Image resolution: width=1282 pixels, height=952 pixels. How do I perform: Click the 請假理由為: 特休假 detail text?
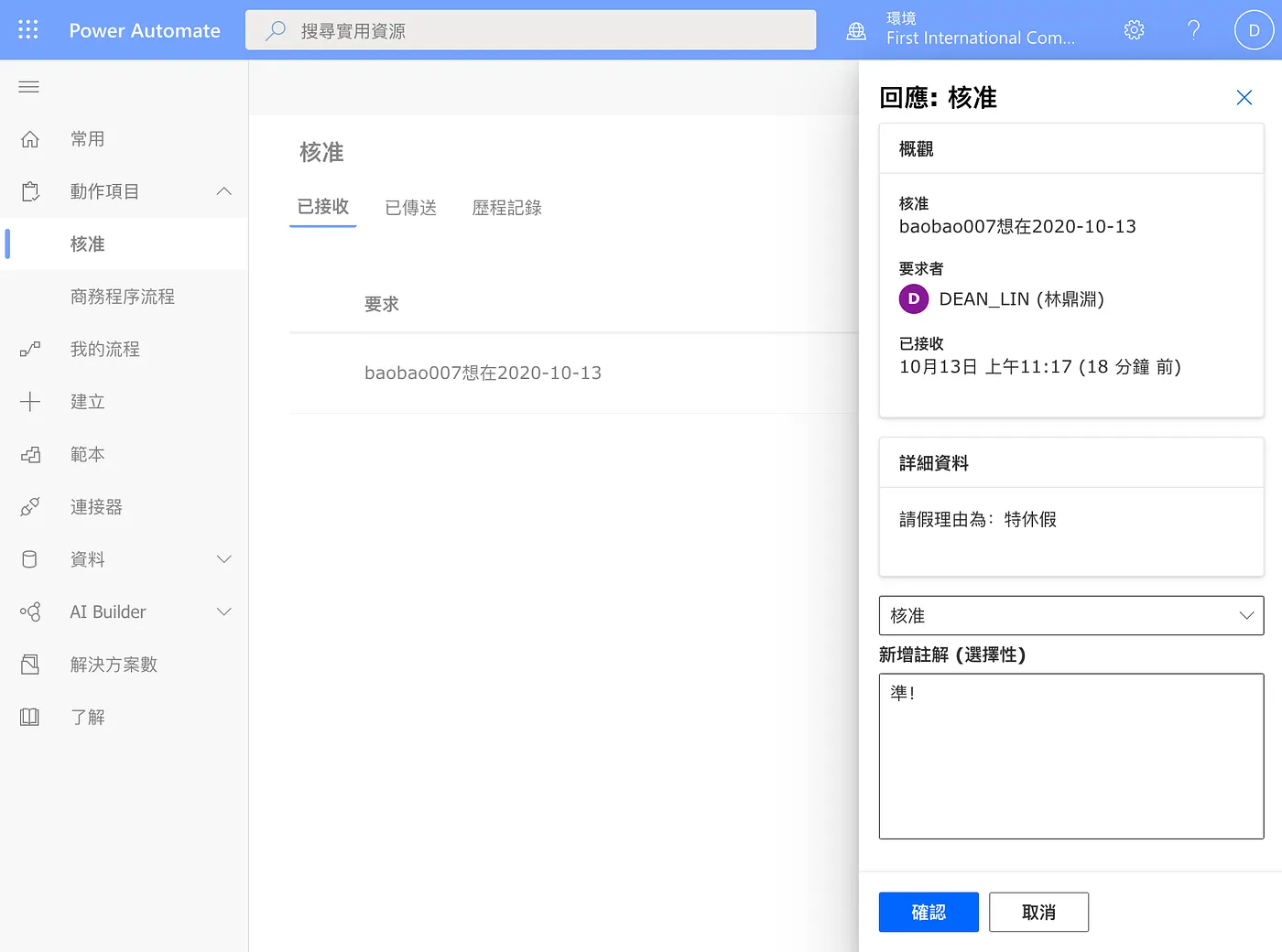click(x=978, y=519)
